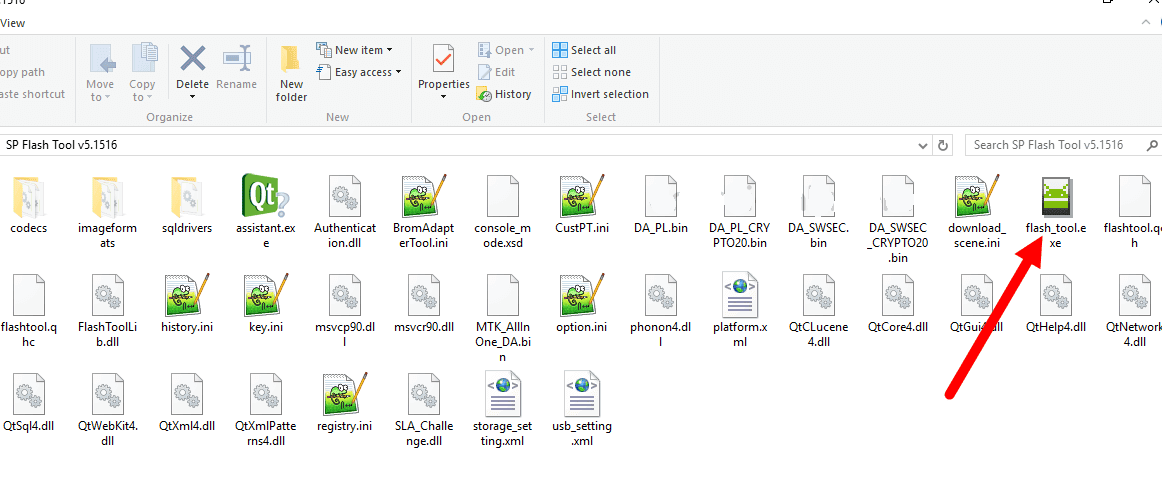The image size is (1162, 486).
Task: Select CustPT.ini file
Action: click(x=582, y=206)
